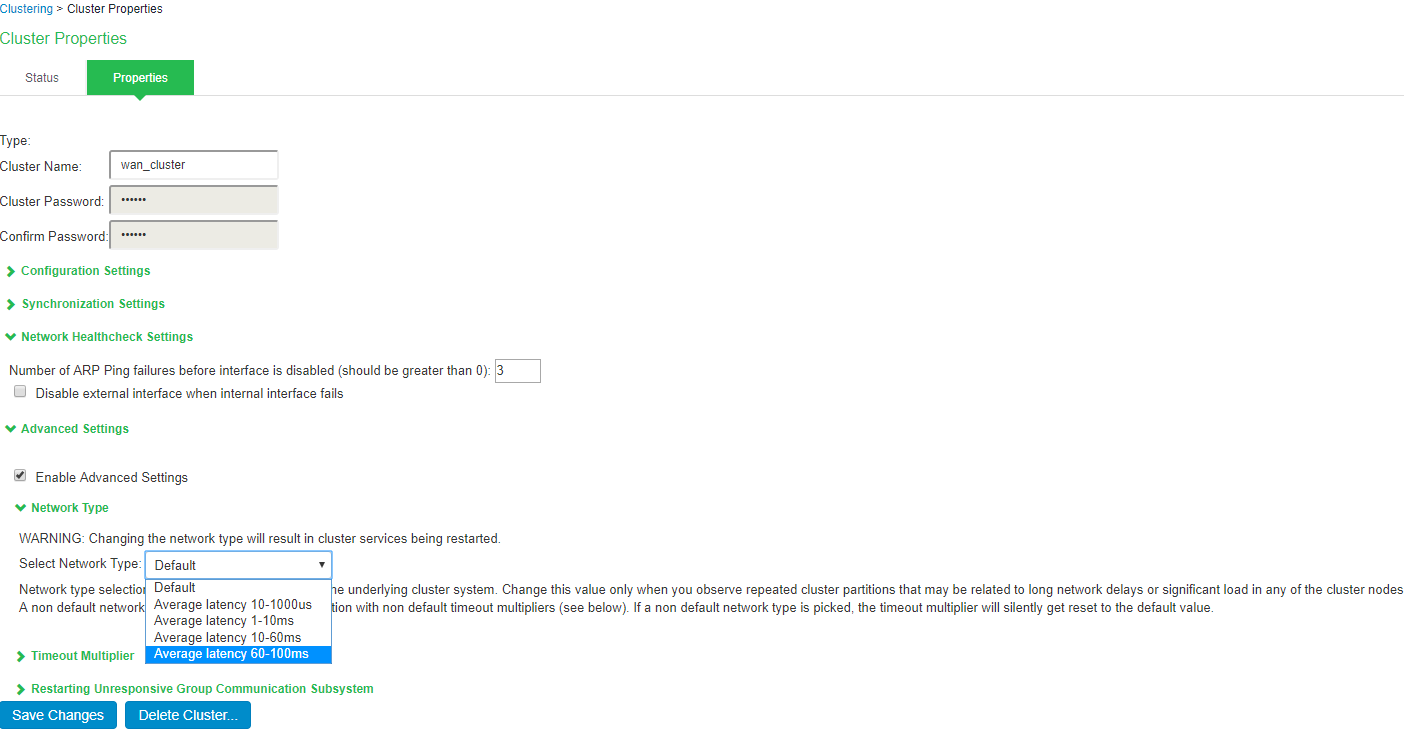Choose Average latency 60-100ms option
Viewport: 1404px width, 730px height.
click(x=238, y=654)
